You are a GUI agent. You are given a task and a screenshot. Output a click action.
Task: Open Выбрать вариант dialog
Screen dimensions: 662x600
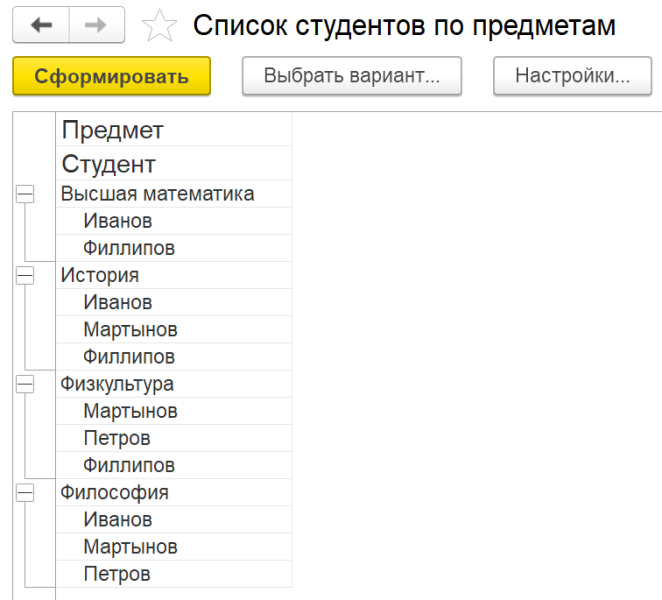[351, 76]
